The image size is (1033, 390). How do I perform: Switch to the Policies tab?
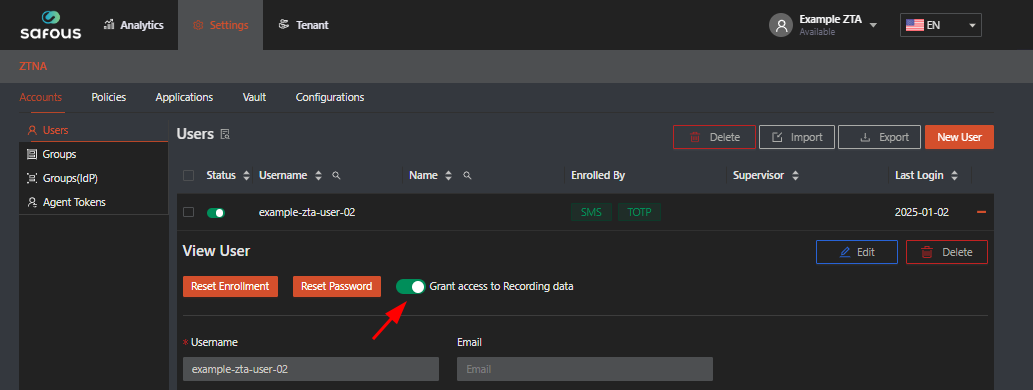coord(109,97)
